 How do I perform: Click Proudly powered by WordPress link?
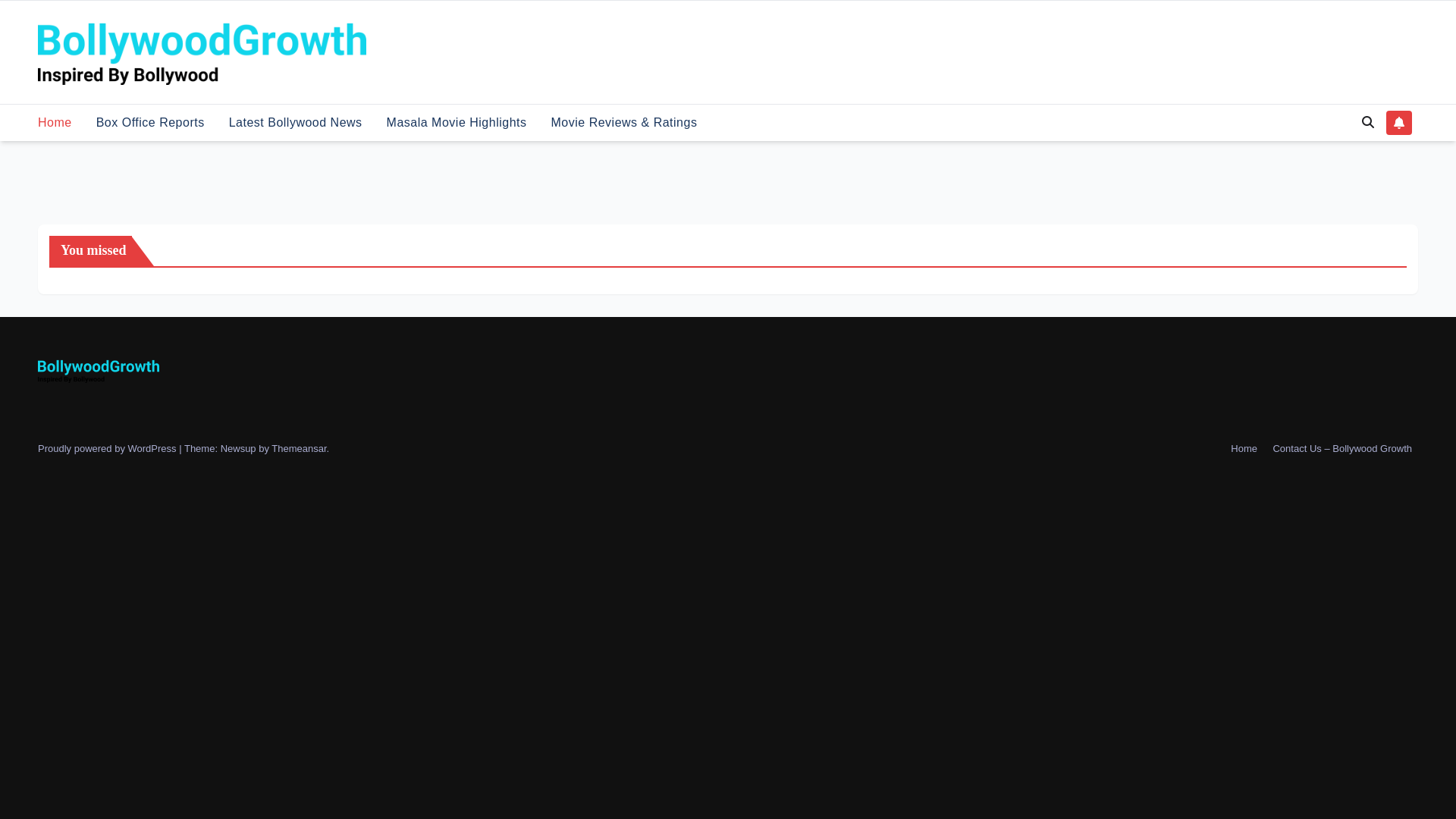[107, 449]
